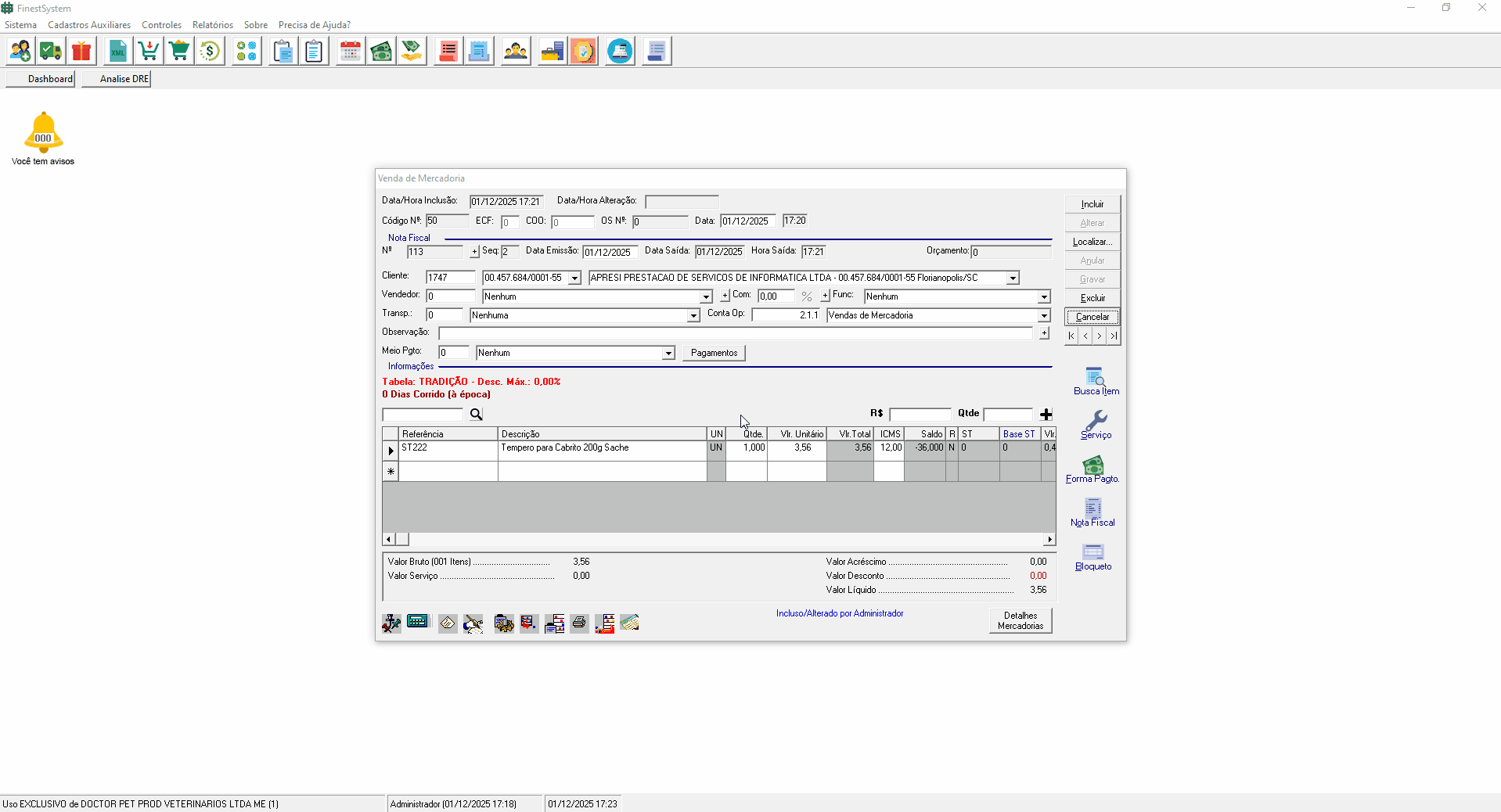The image size is (1501, 812).
Task: Expand the Conta Op. Vendas de Mercadoria dropdown
Action: (1043, 316)
